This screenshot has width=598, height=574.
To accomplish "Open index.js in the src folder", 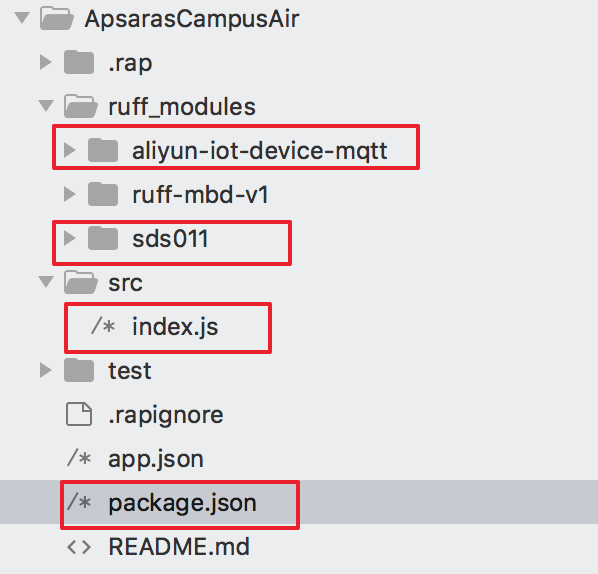I will [175, 327].
